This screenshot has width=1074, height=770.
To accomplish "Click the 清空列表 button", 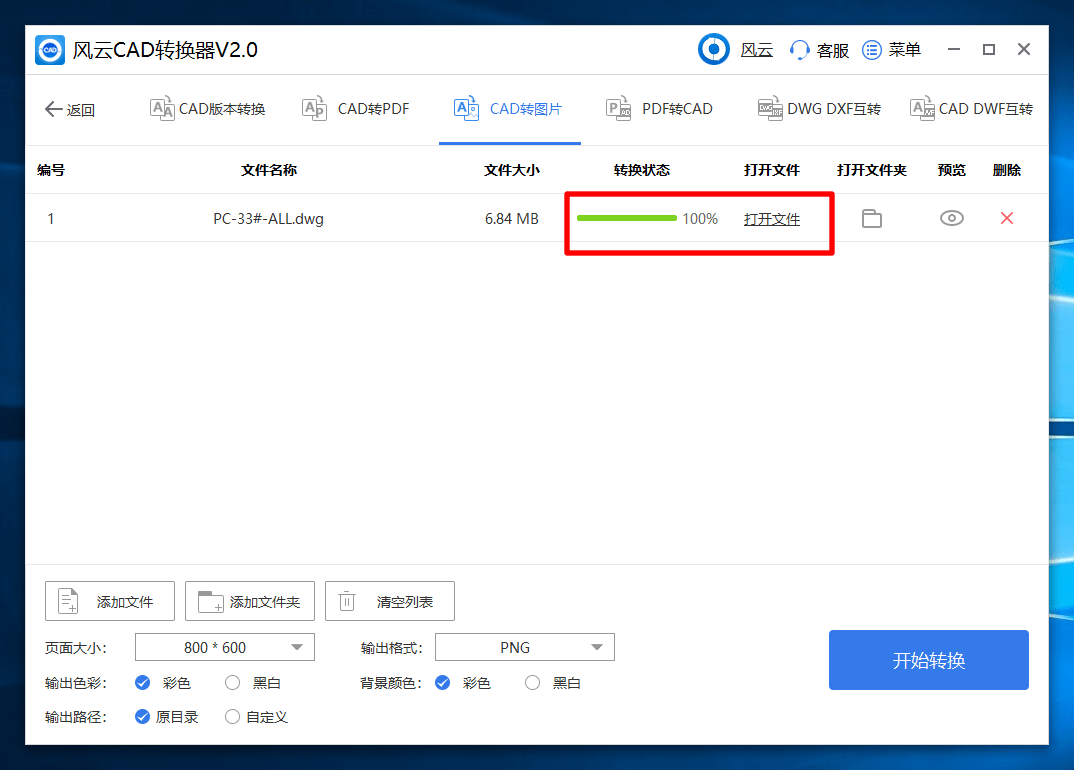I will (389, 601).
